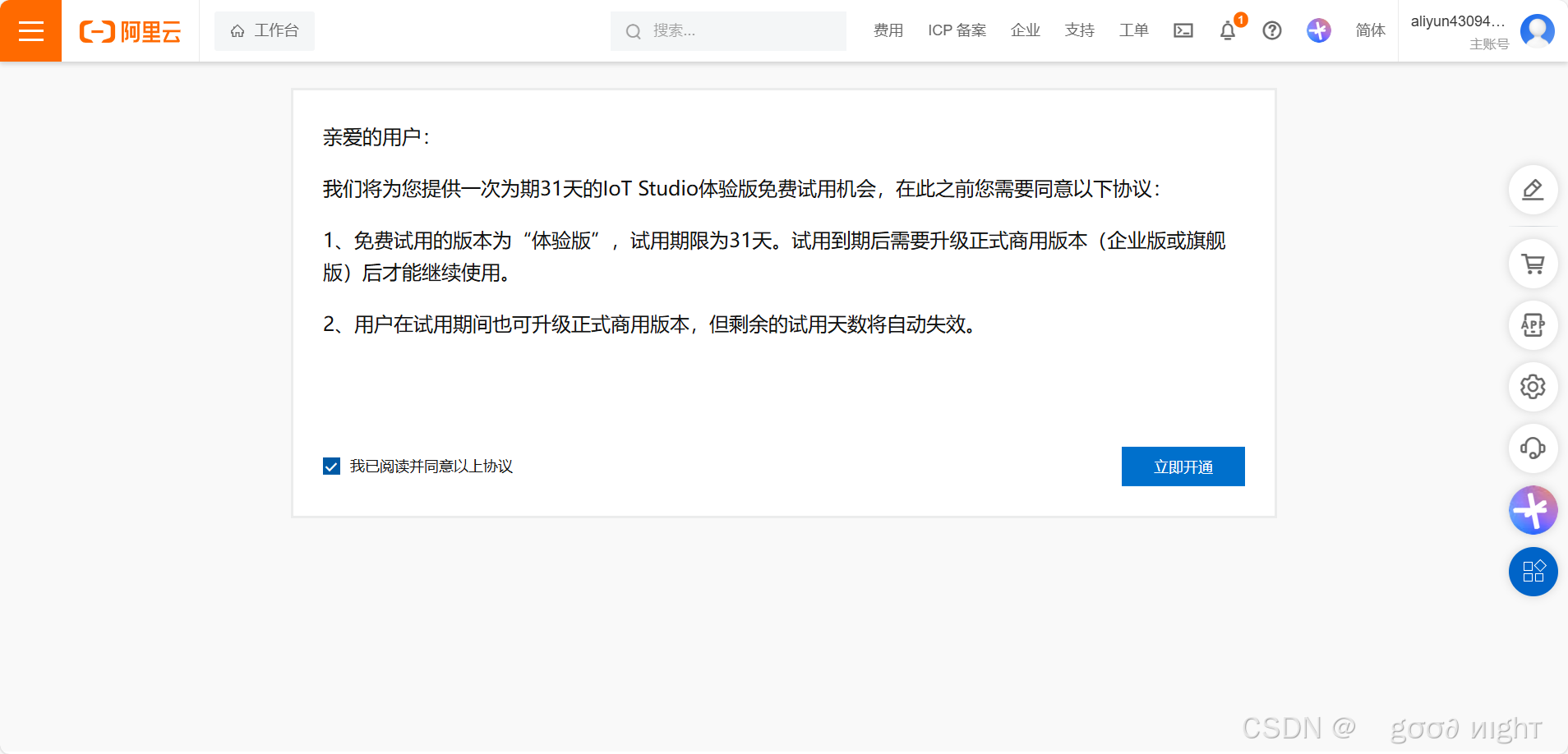Launch the Cloud Shell terminal icon
Image resolution: width=1568 pixels, height=754 pixels.
(1183, 30)
